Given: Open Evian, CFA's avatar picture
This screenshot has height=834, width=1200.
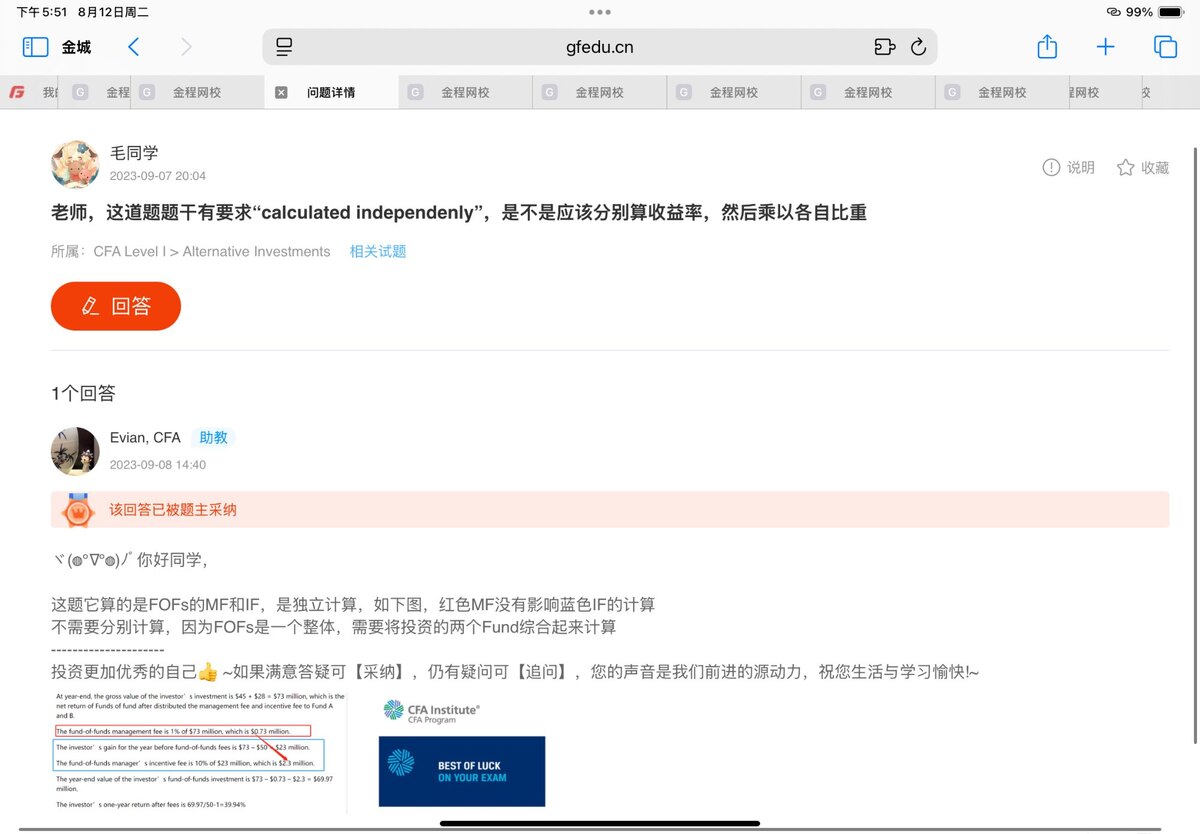Looking at the screenshot, I should coord(75,451).
